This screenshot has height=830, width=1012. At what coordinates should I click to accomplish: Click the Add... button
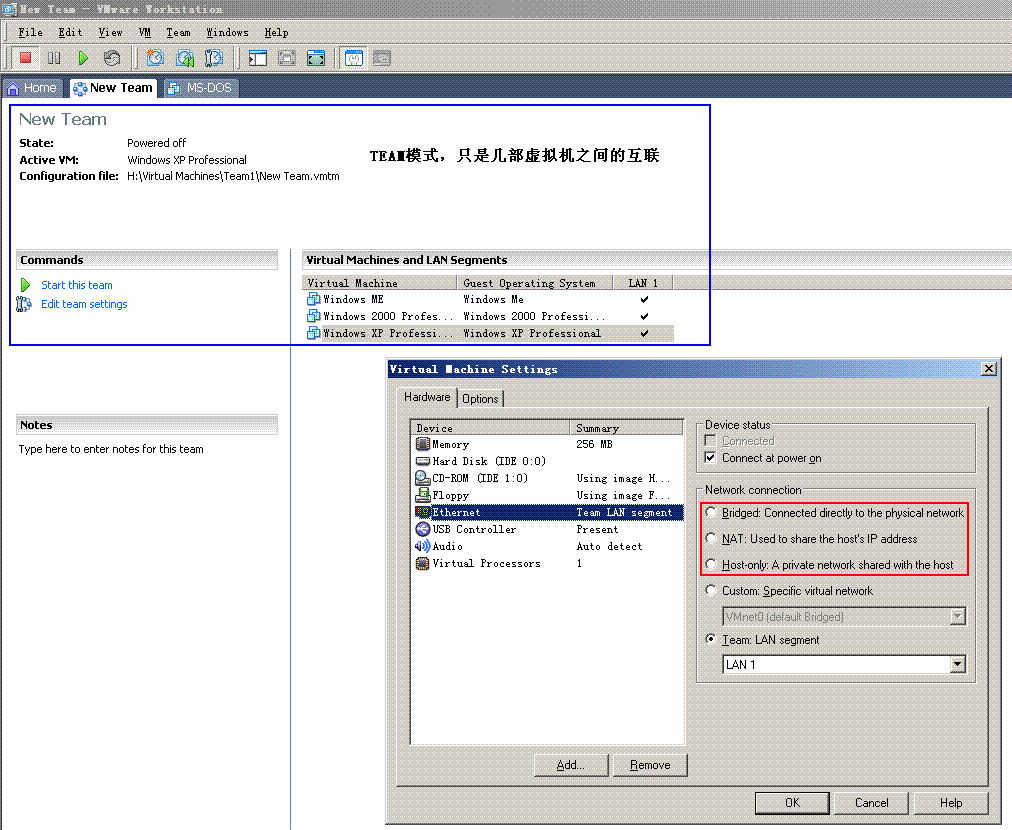coord(571,765)
